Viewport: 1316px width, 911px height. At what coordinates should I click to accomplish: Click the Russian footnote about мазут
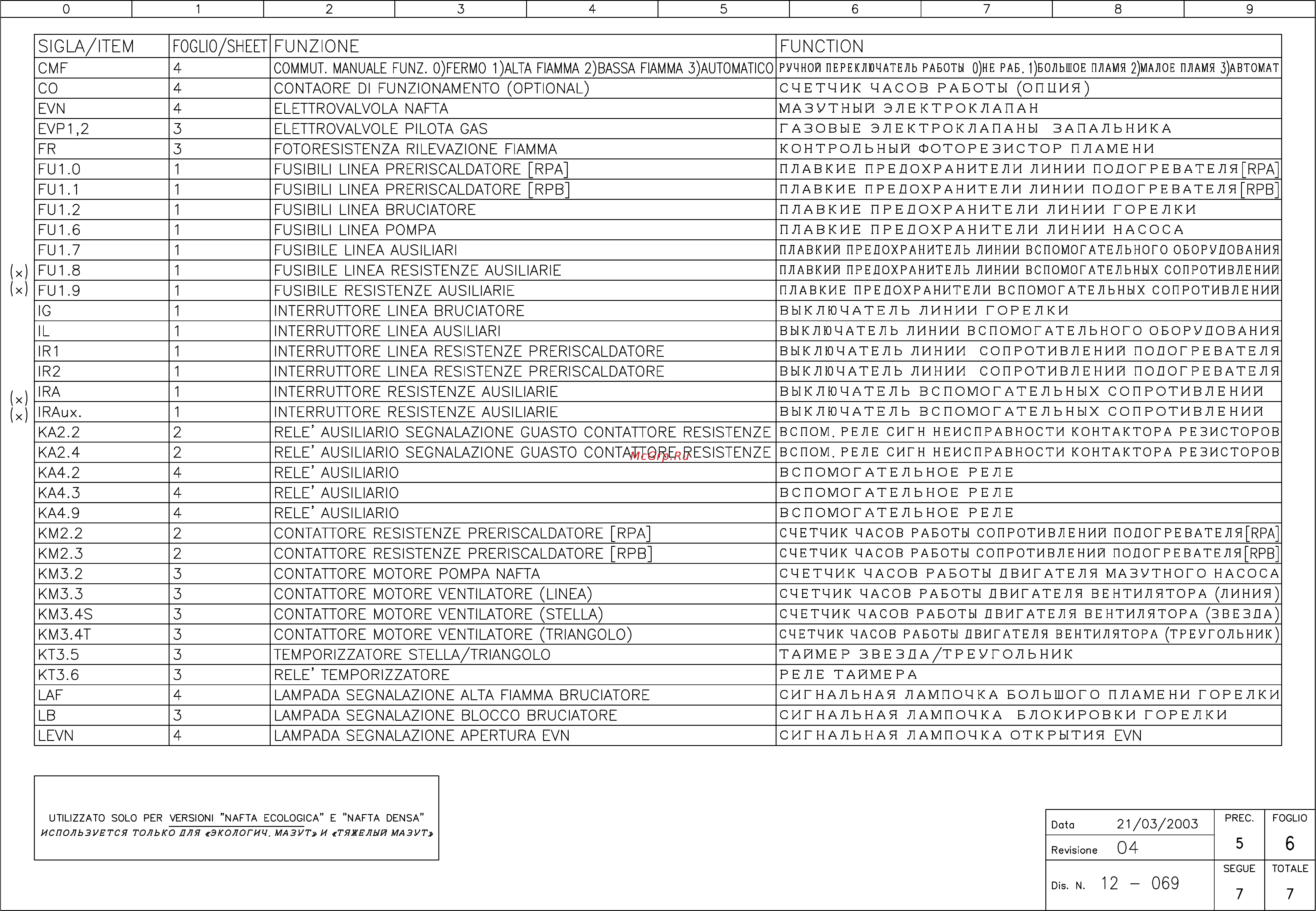(x=236, y=833)
